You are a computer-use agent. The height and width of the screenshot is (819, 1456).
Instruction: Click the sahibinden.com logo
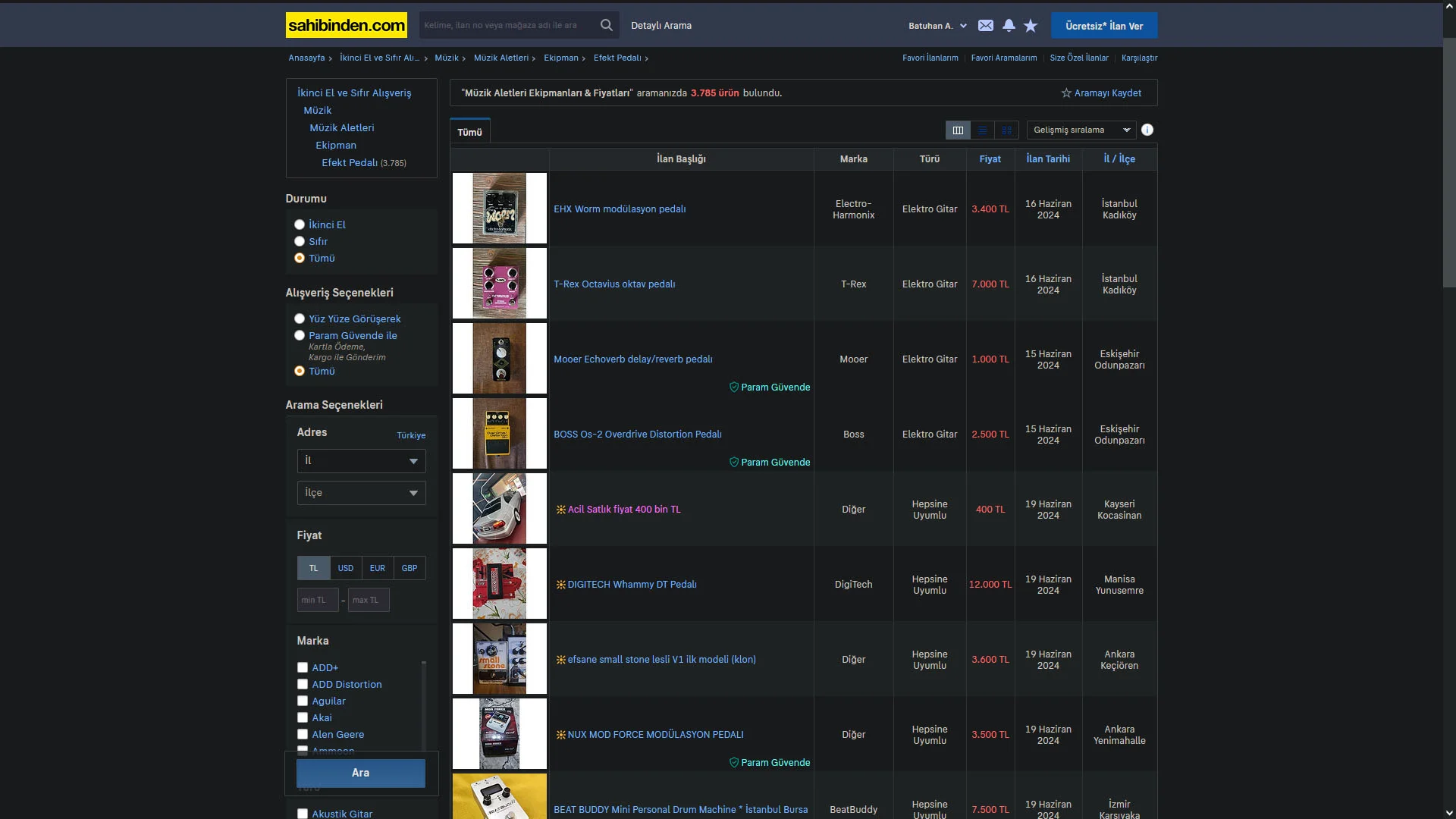click(x=346, y=25)
